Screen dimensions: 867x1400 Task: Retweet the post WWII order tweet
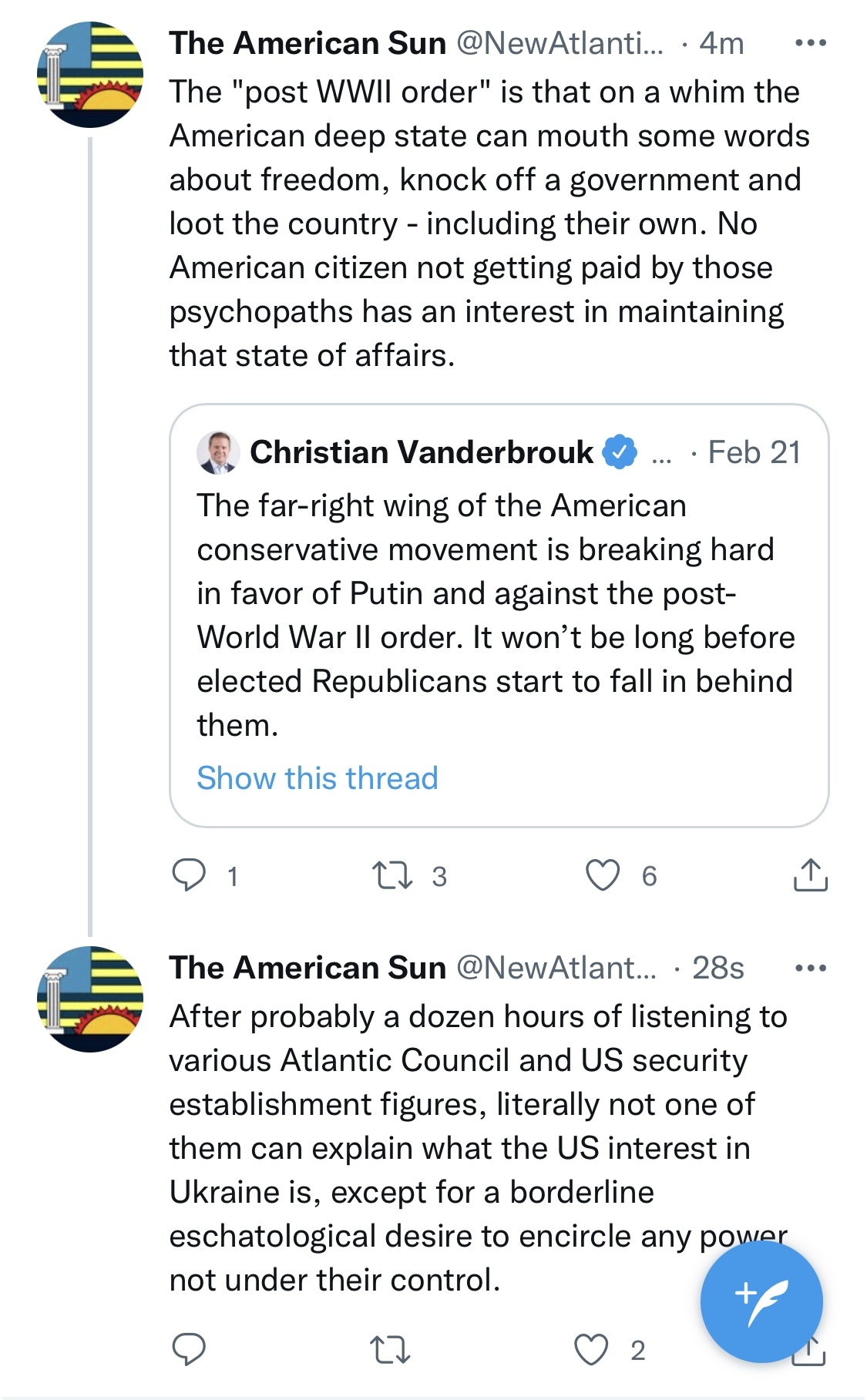tap(392, 876)
